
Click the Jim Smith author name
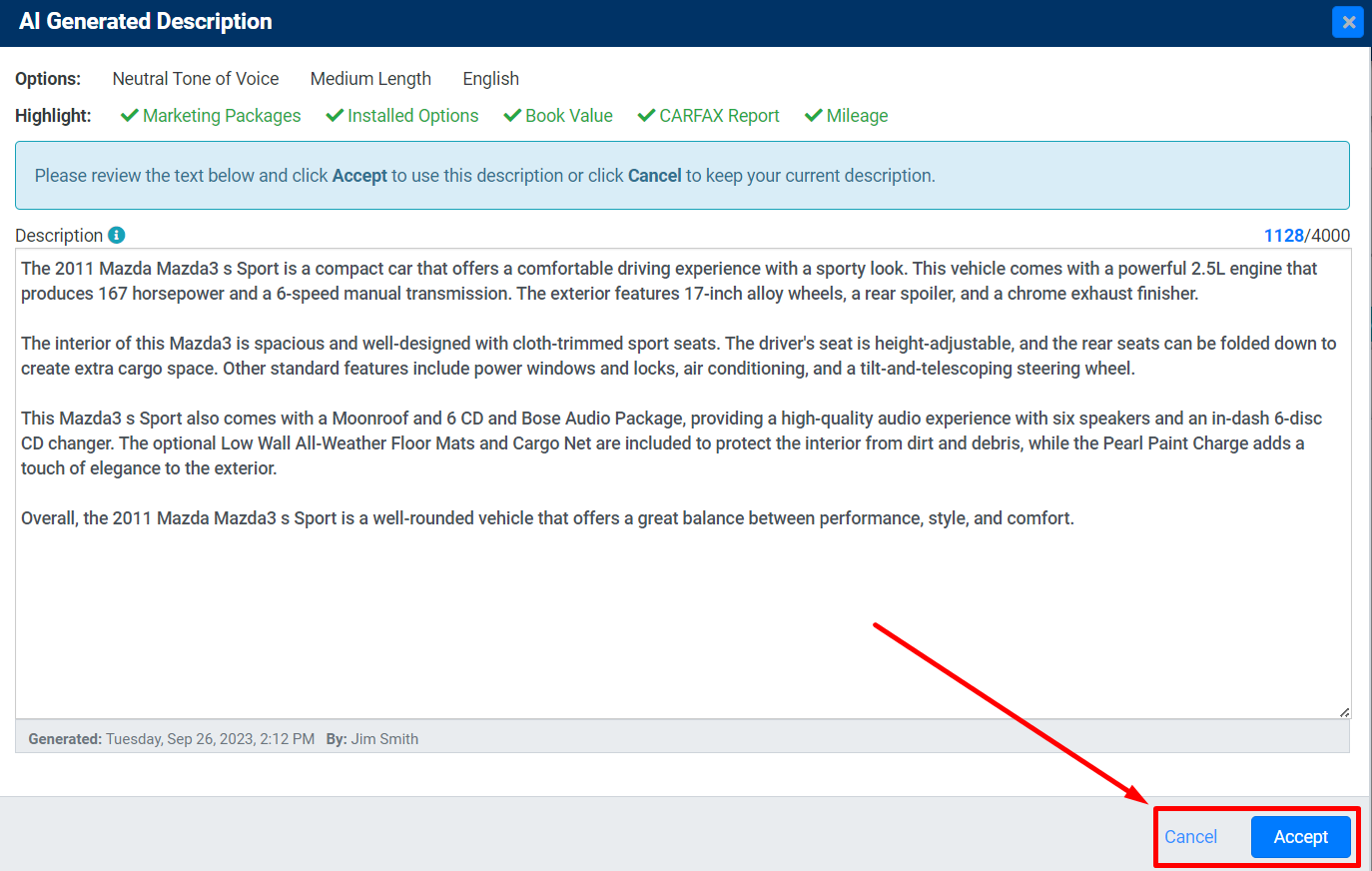coord(383,738)
